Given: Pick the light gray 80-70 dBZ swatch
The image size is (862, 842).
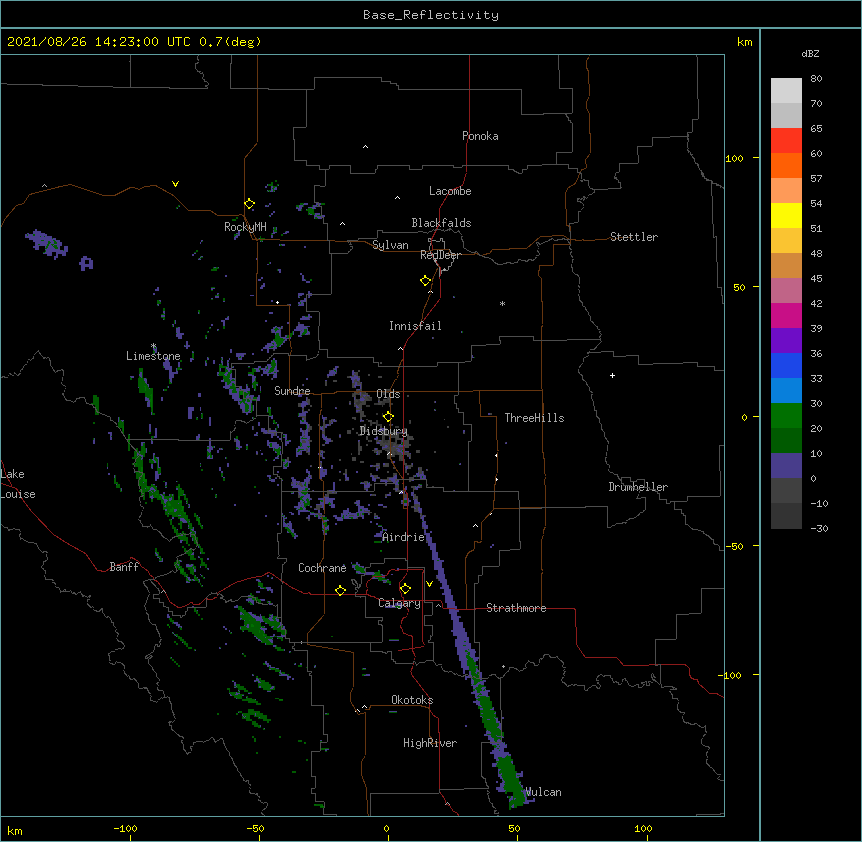Looking at the screenshot, I should pos(786,91).
